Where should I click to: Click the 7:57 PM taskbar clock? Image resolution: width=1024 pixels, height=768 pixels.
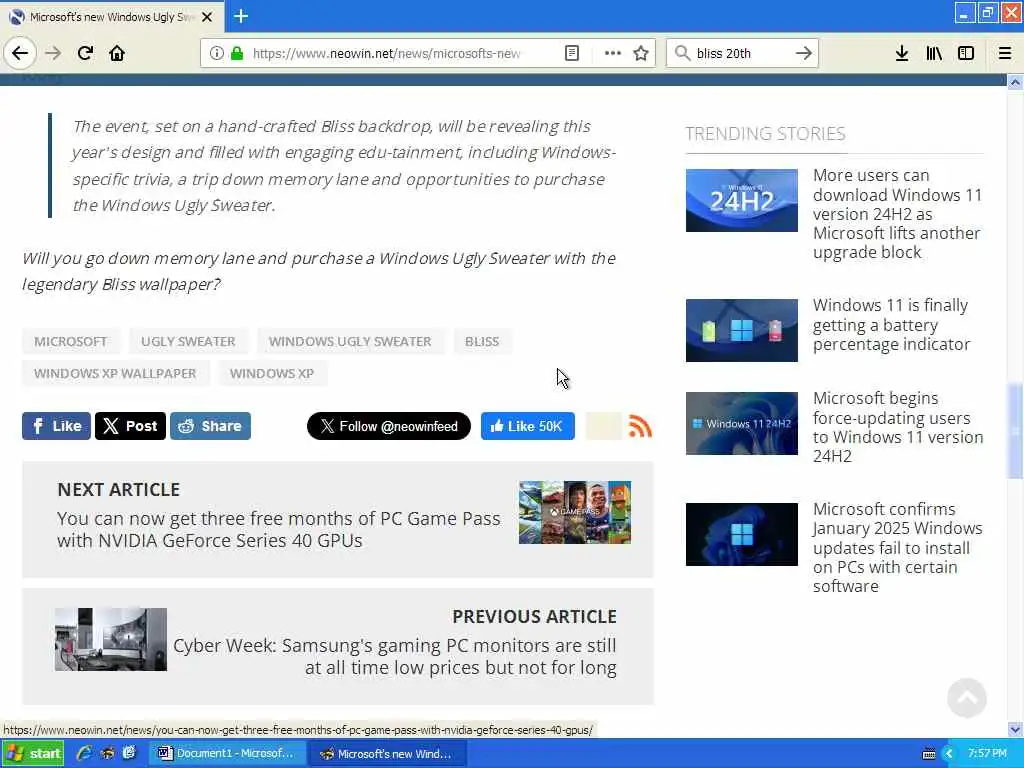click(987, 753)
